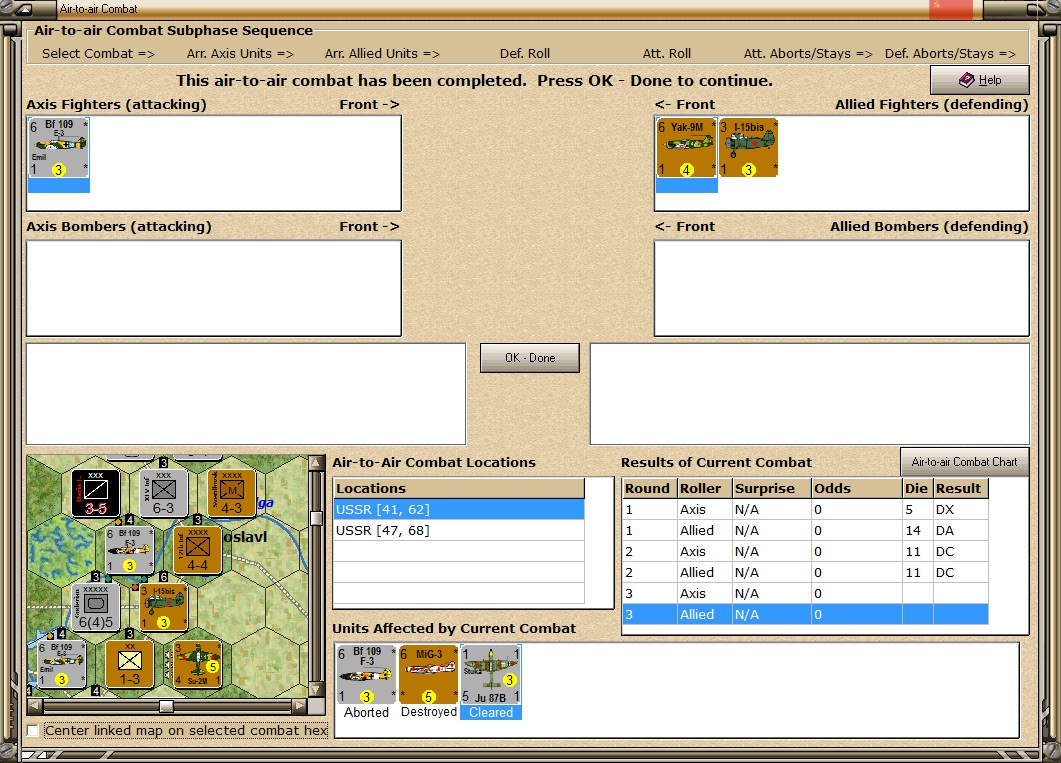Select the 4-3 mechanized army counter on map
The width and height of the screenshot is (1061, 763).
click(231, 493)
